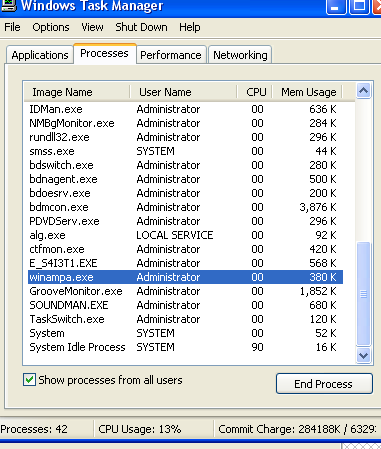Screen dimensions: 381x449
Task: Maximize the Task Manager window
Action: coord(359,7)
